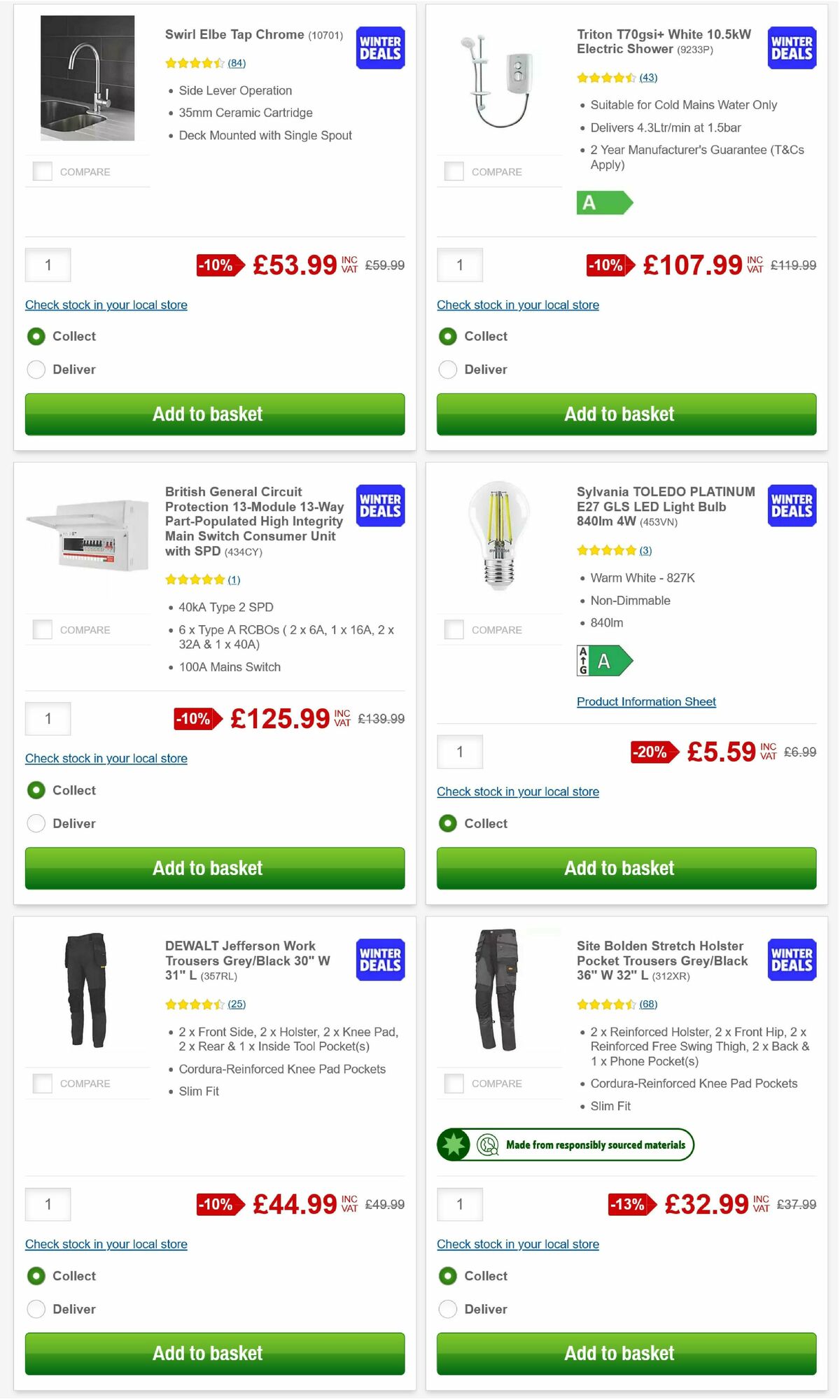Screen dimensions: 840x1400
Task: Click the responsibly sourced materials leaf icon
Action: (454, 1144)
